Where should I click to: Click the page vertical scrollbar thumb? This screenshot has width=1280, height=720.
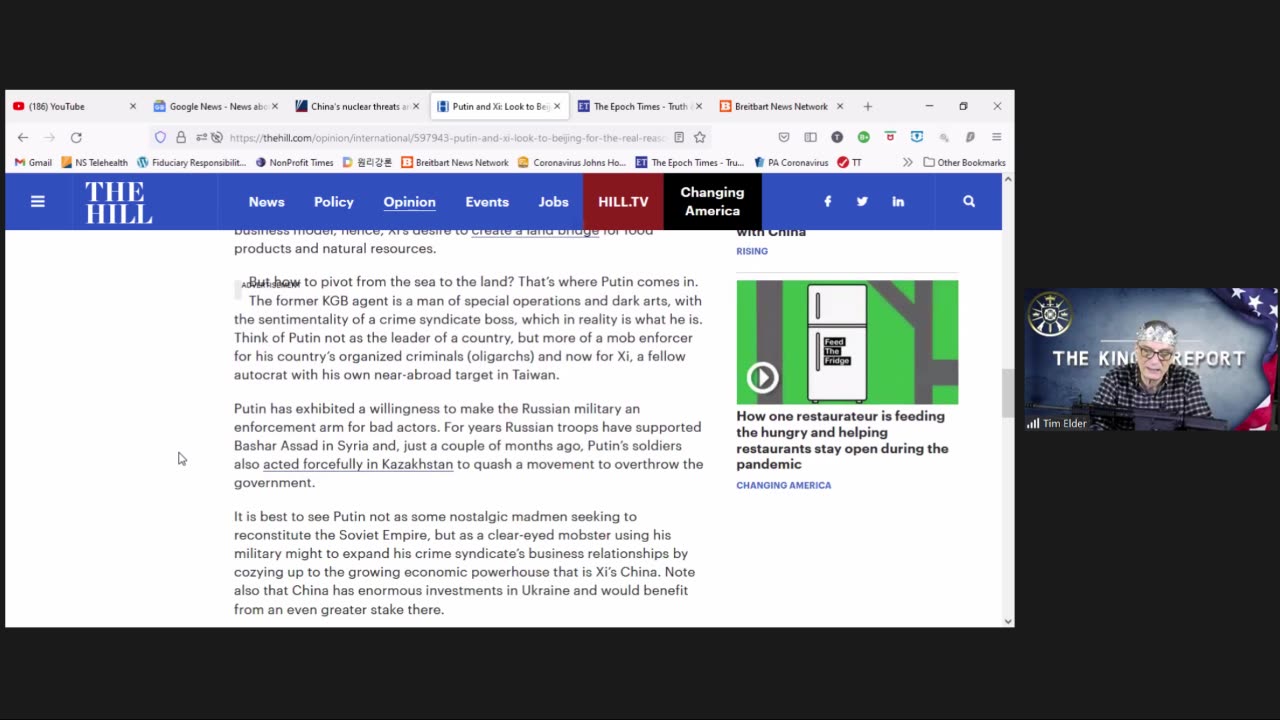[1008, 393]
